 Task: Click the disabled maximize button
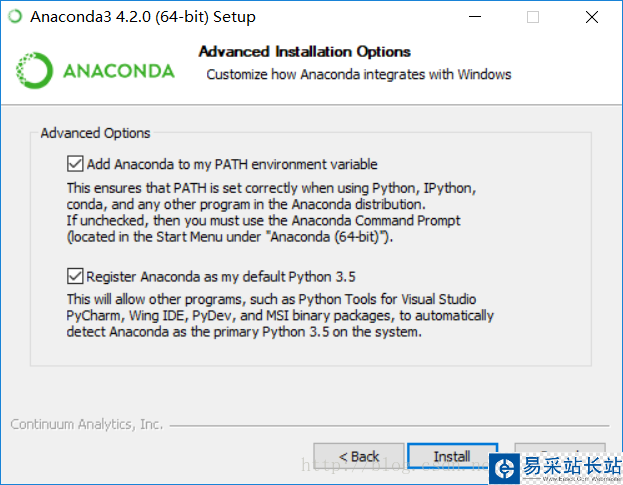[x=533, y=17]
